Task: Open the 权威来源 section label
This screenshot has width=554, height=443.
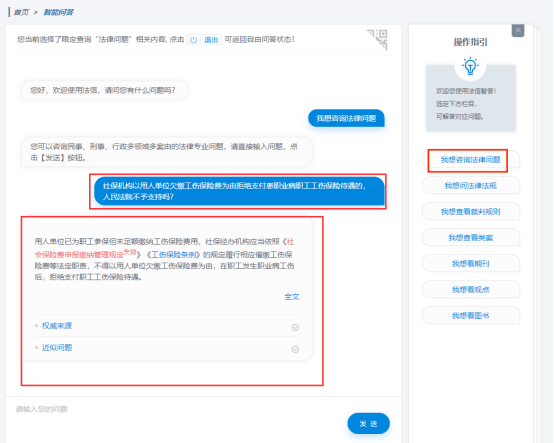Action: (x=57, y=326)
